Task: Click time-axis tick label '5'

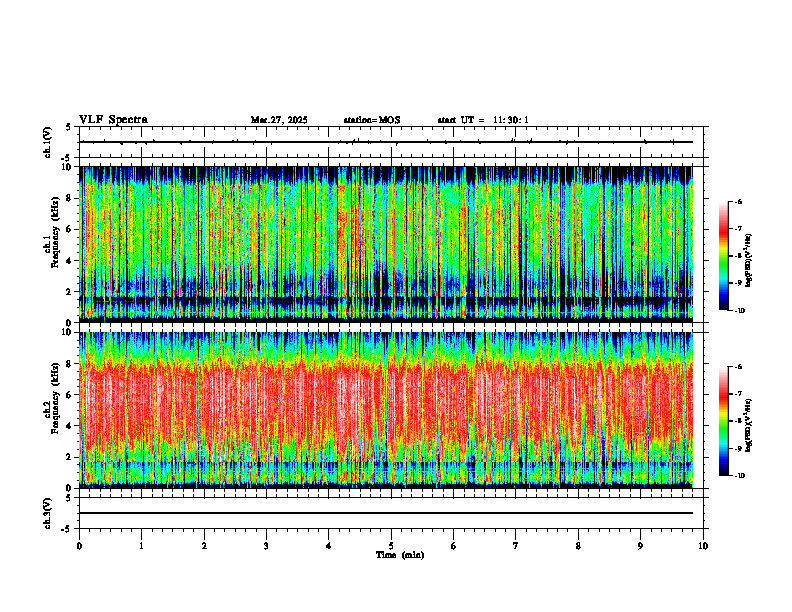Action: coord(391,546)
